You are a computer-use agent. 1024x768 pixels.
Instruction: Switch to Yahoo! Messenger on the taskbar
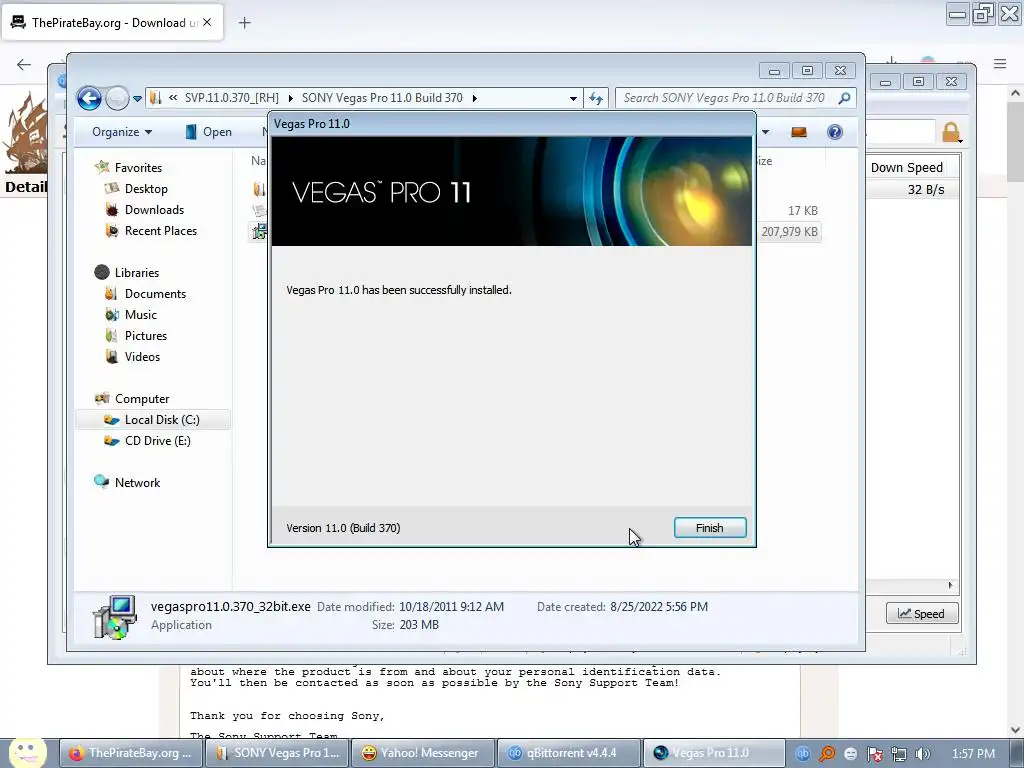click(423, 753)
